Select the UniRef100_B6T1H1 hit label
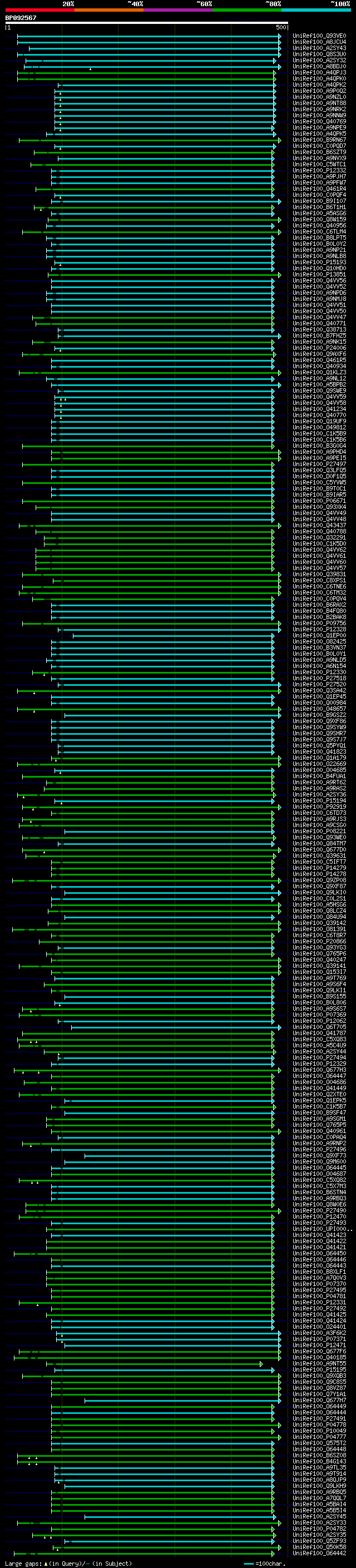The image size is (356, 1568). click(319, 207)
